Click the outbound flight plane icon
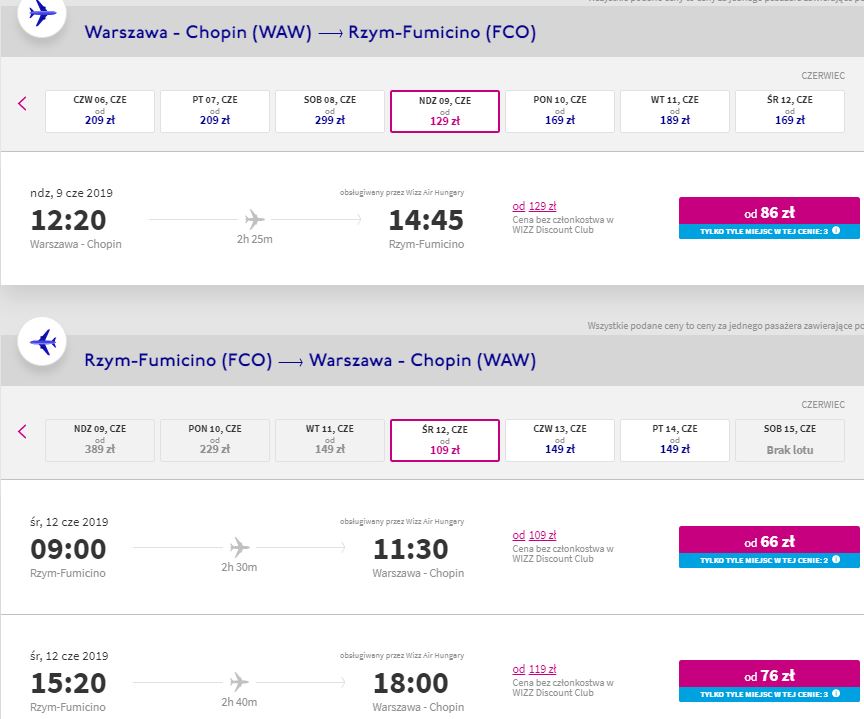This screenshot has height=719, width=864. [x=42, y=14]
